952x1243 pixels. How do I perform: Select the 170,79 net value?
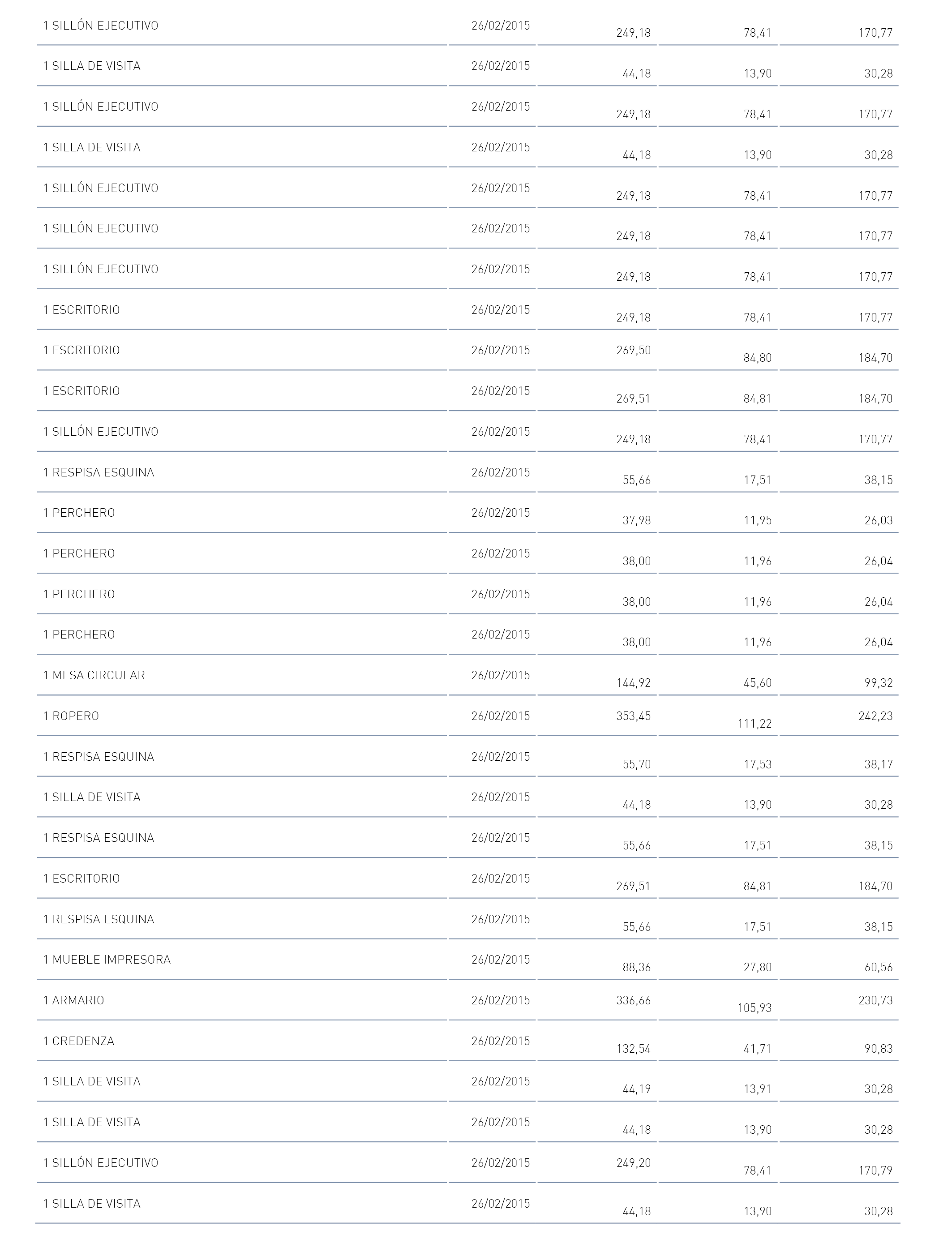875,1171
